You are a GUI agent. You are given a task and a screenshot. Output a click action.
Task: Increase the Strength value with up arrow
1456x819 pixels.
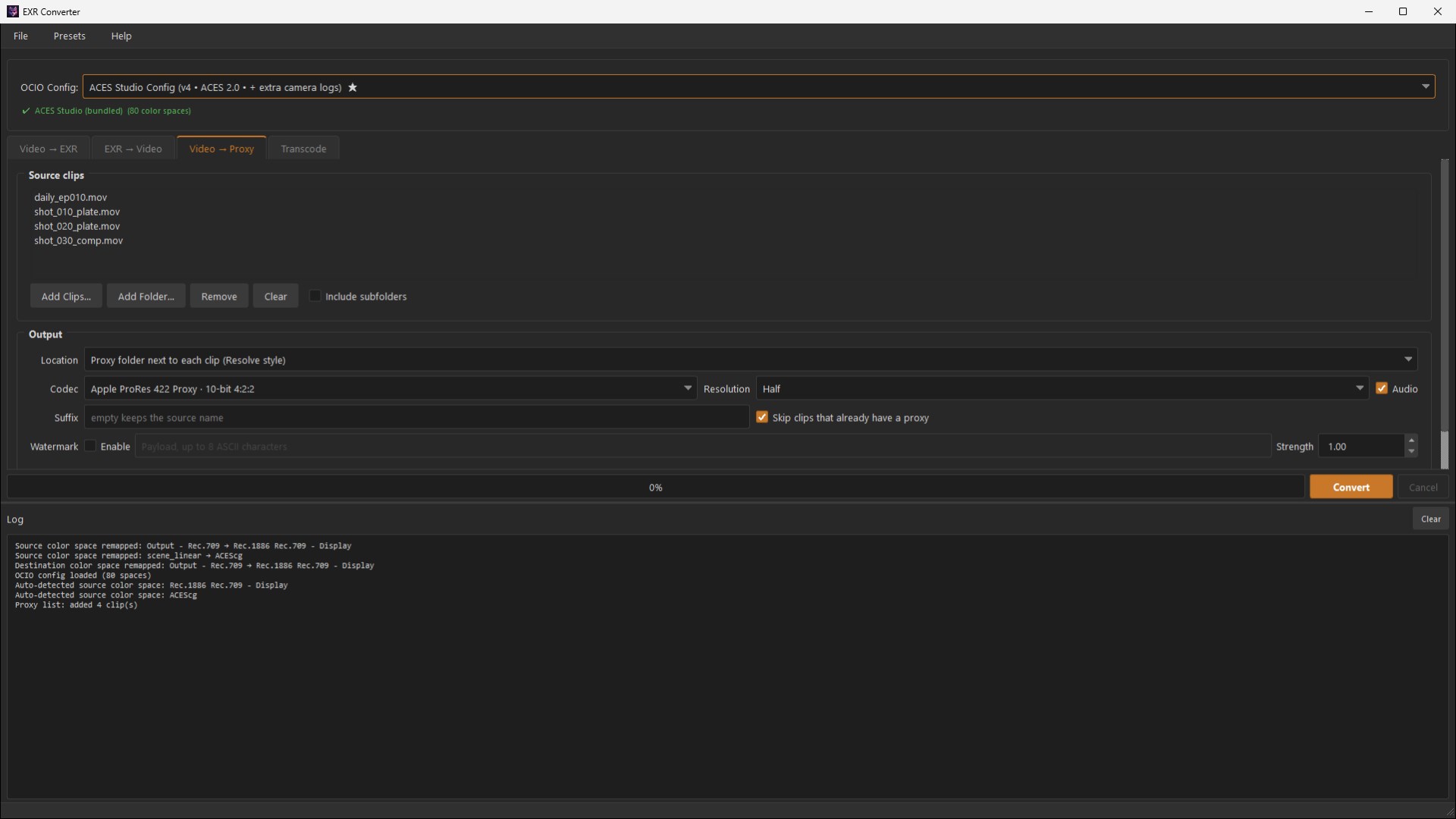coord(1411,441)
